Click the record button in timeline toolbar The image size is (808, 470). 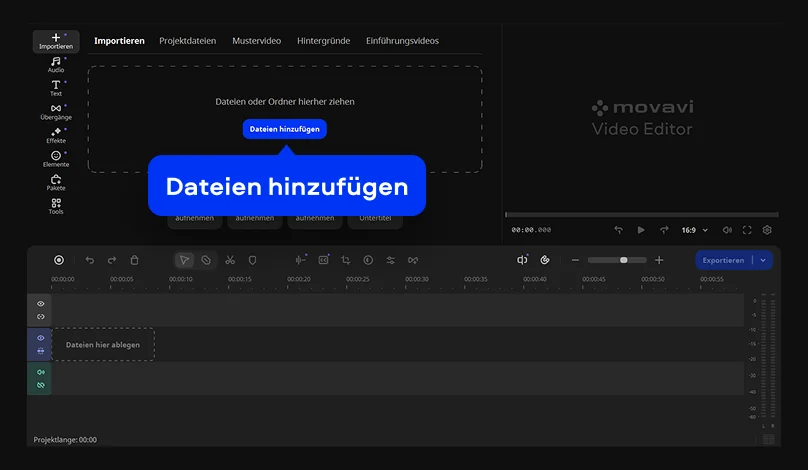point(59,260)
